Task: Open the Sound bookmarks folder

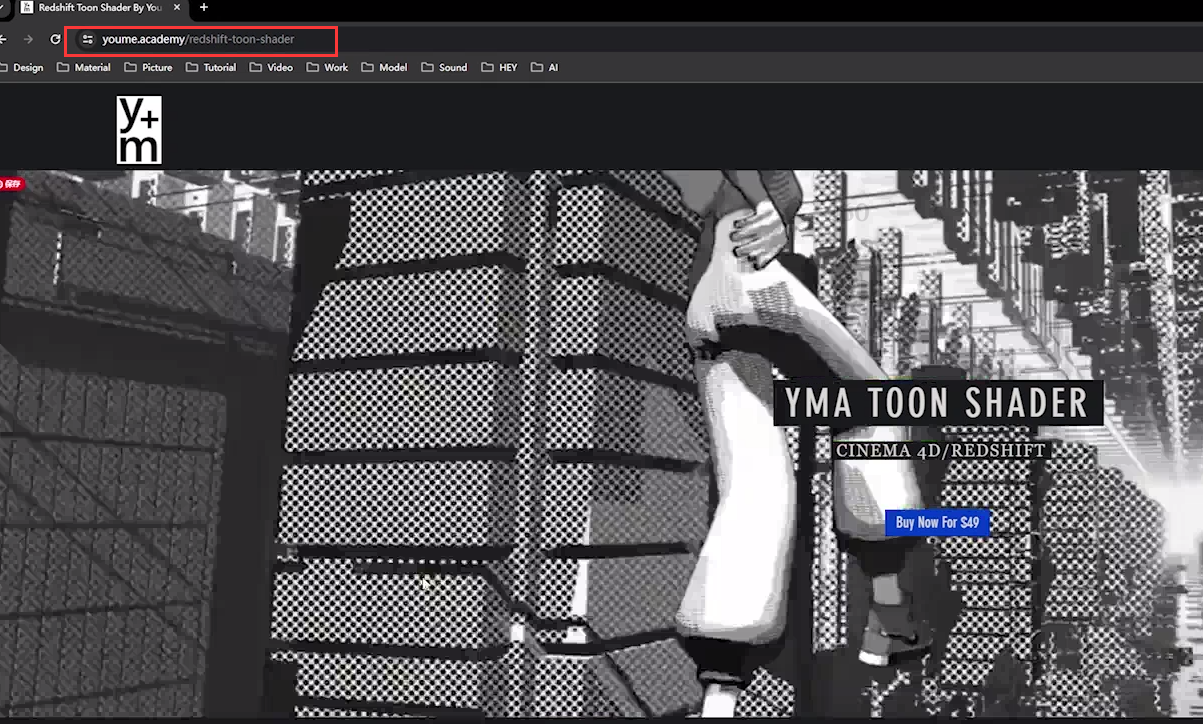Action: click(x=444, y=67)
